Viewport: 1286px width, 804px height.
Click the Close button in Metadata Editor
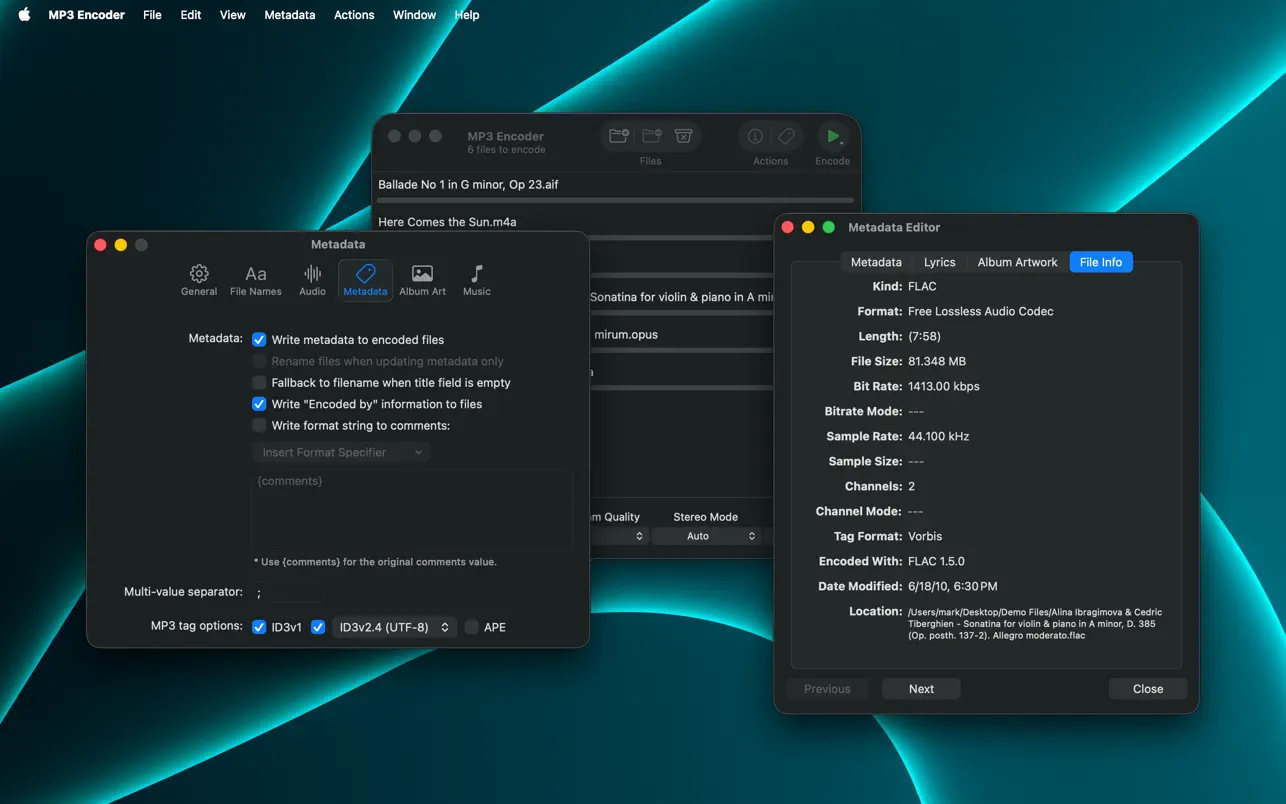pyautogui.click(x=1148, y=689)
